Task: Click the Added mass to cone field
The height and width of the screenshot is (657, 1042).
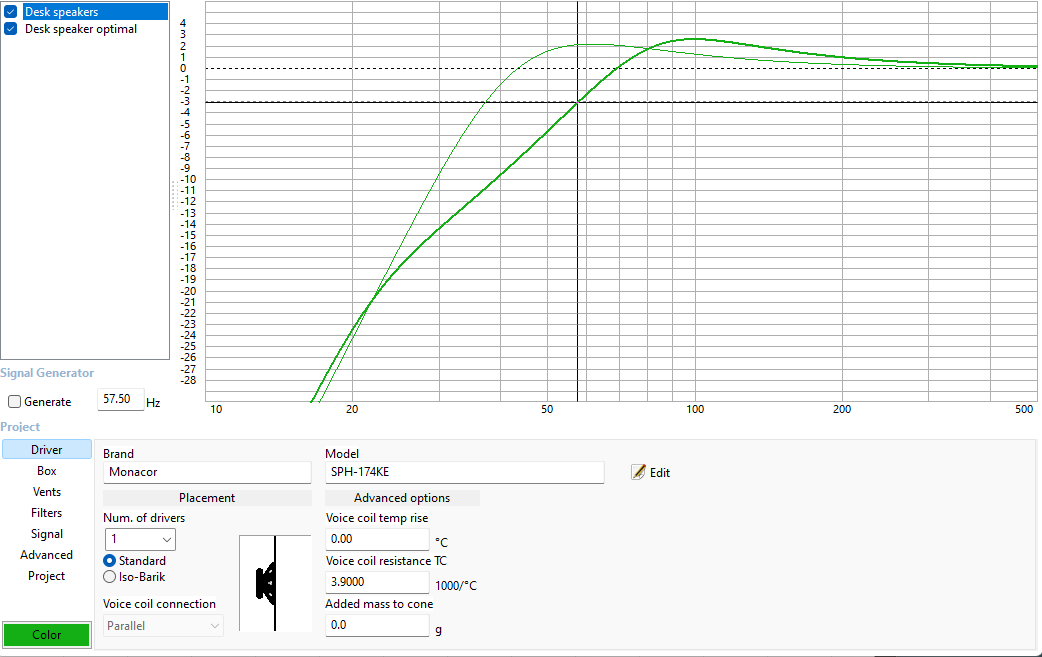Action: point(377,625)
